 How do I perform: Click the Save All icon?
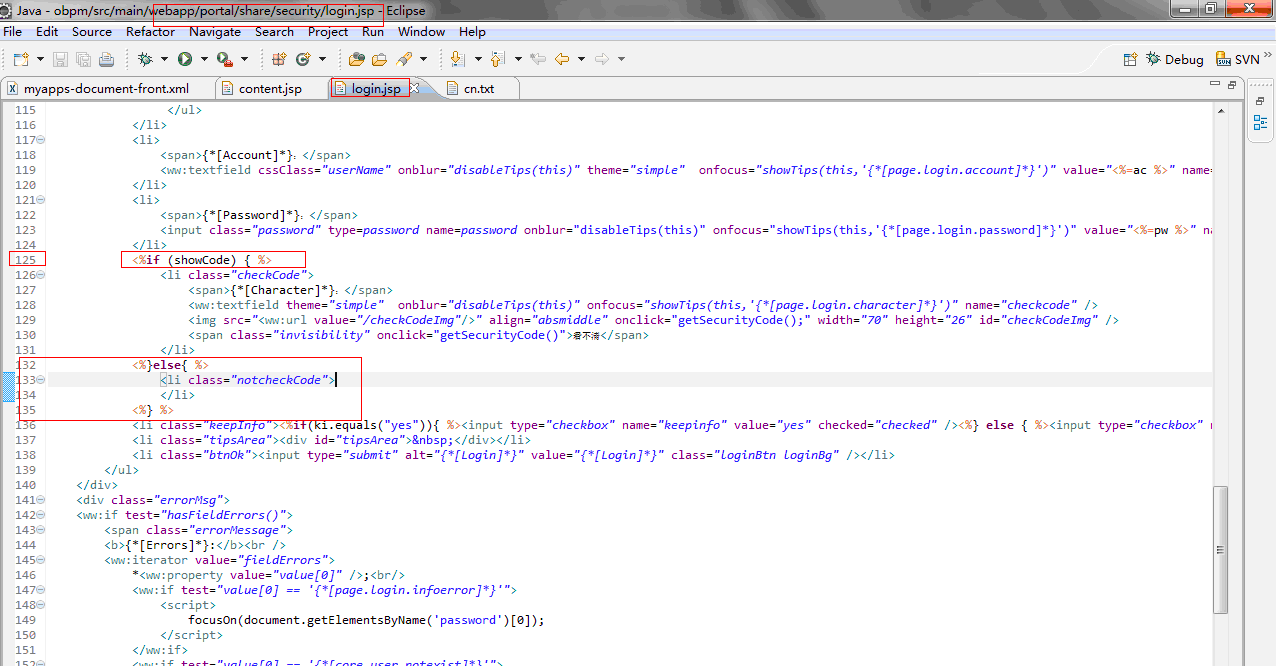pos(83,59)
